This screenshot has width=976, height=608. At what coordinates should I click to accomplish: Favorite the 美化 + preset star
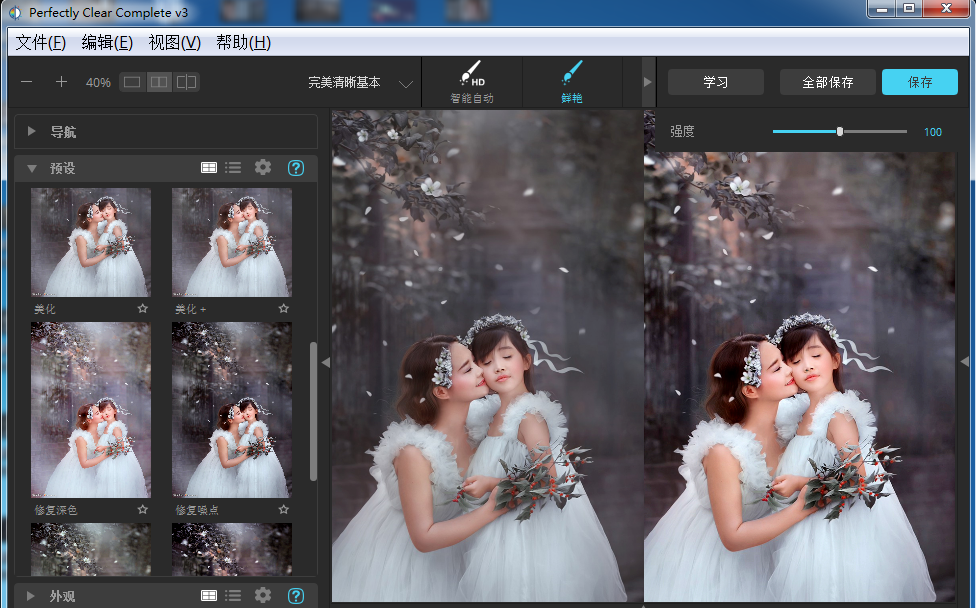(x=284, y=309)
